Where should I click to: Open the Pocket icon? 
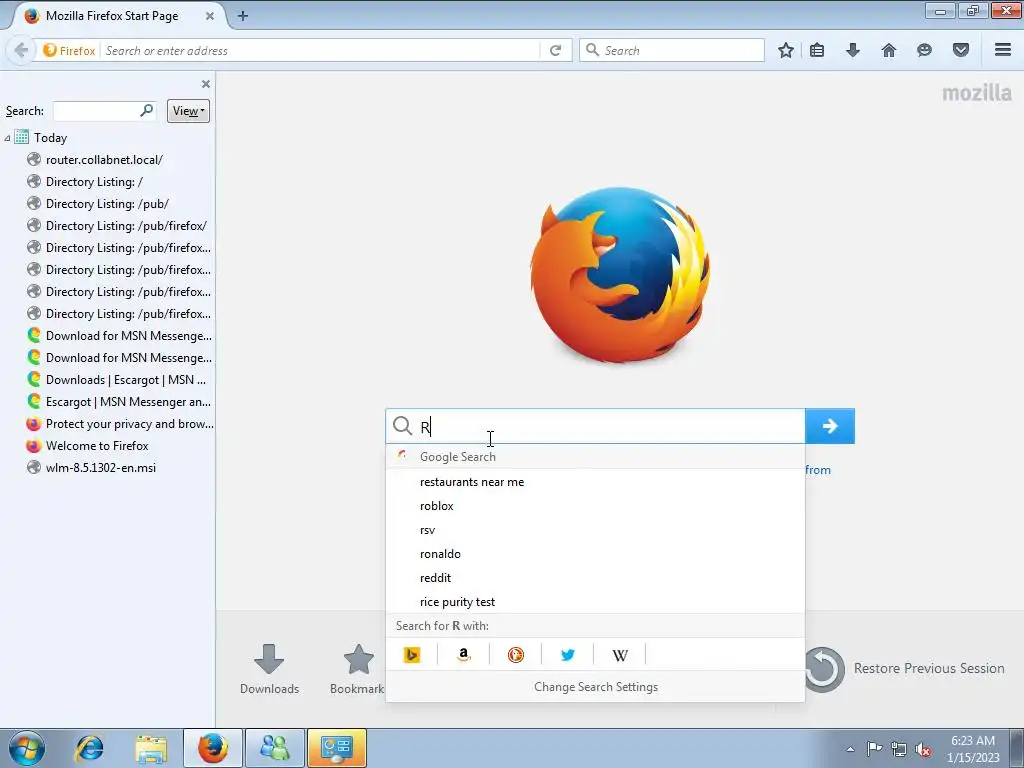coord(961,50)
